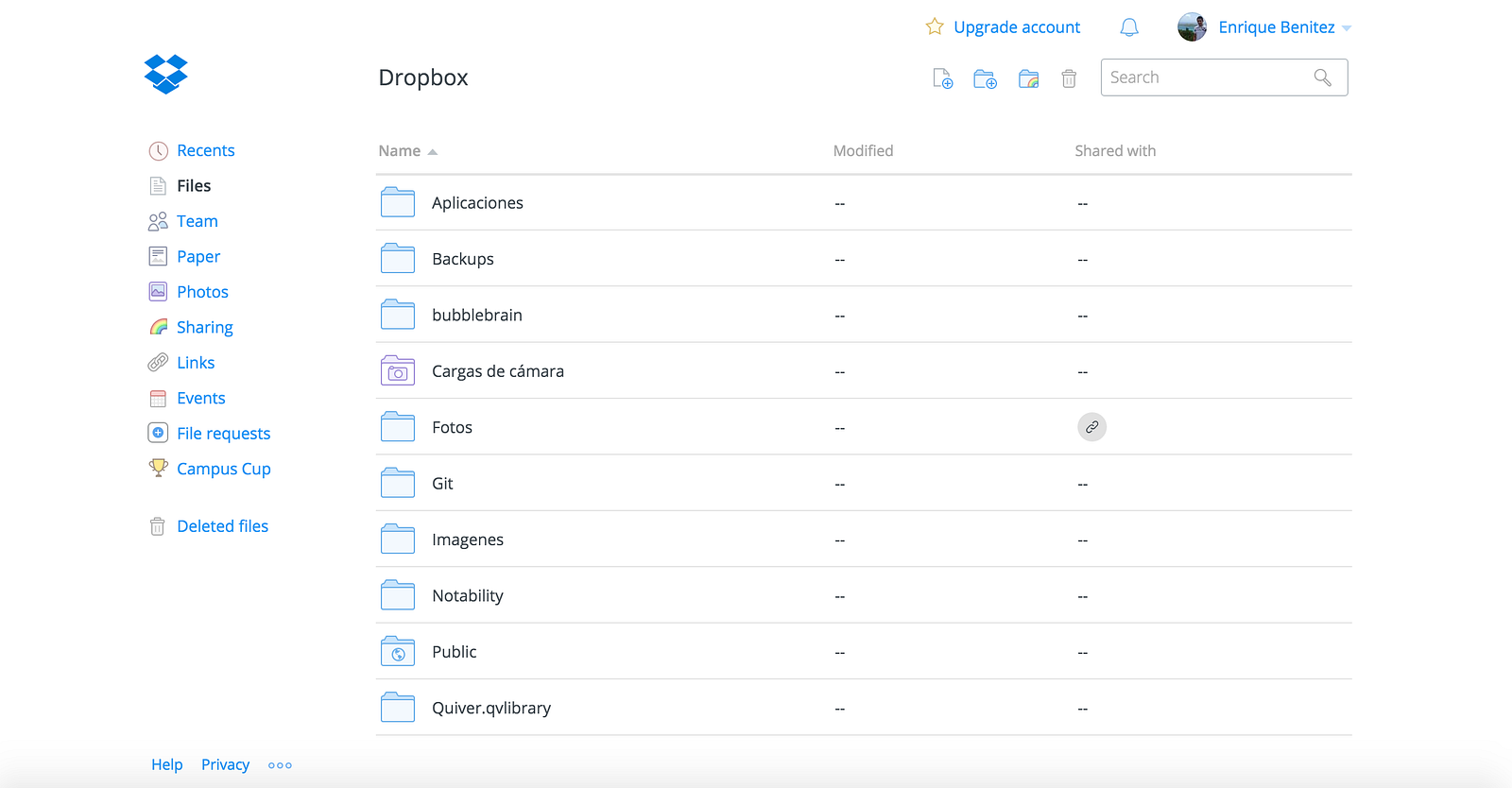Viewport: 1512px width, 788px height.
Task: Click the Help link
Action: 167,764
